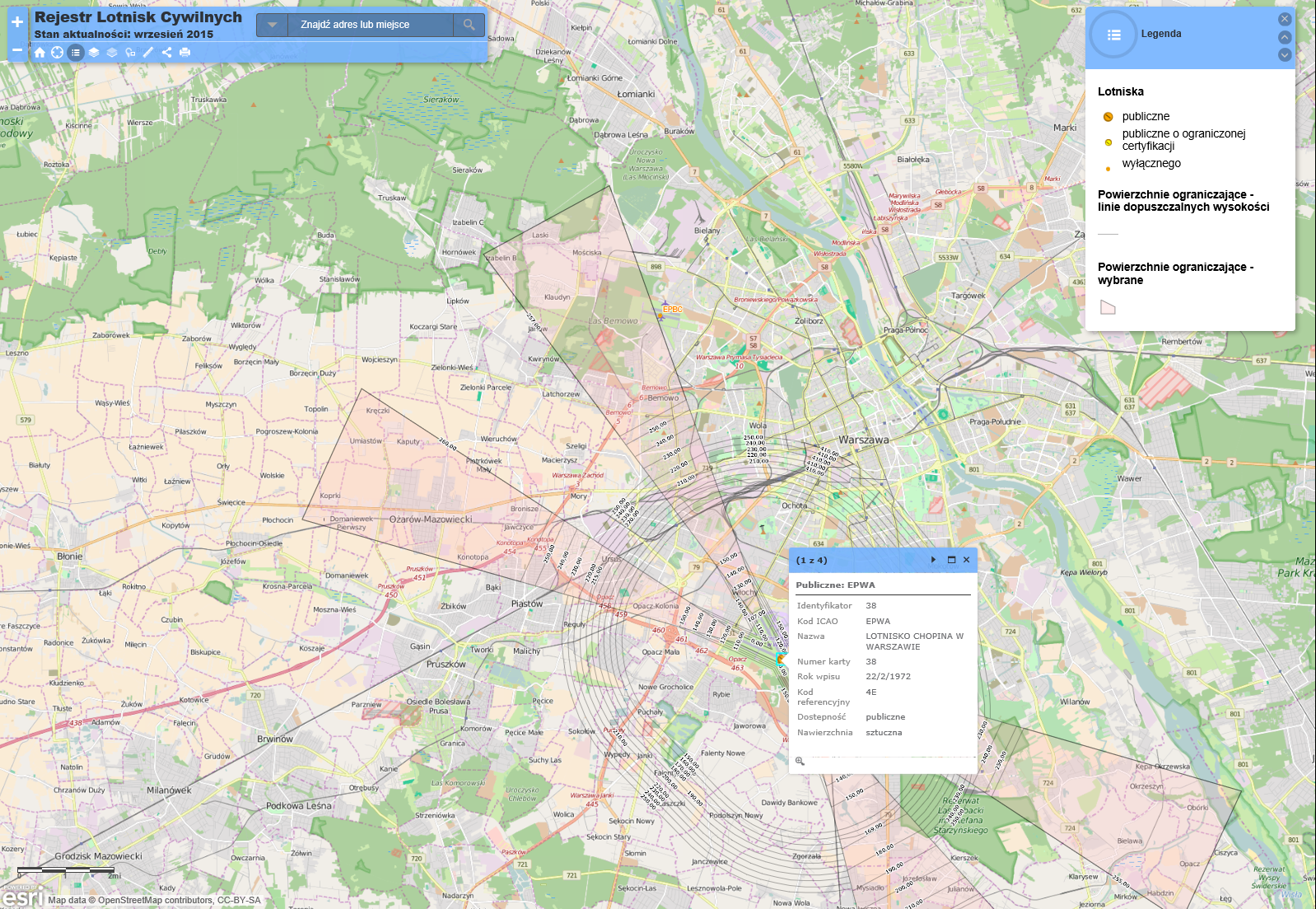Image resolution: width=1316 pixels, height=909 pixels.
Task: Open the basemap gallery icon
Action: point(112,52)
